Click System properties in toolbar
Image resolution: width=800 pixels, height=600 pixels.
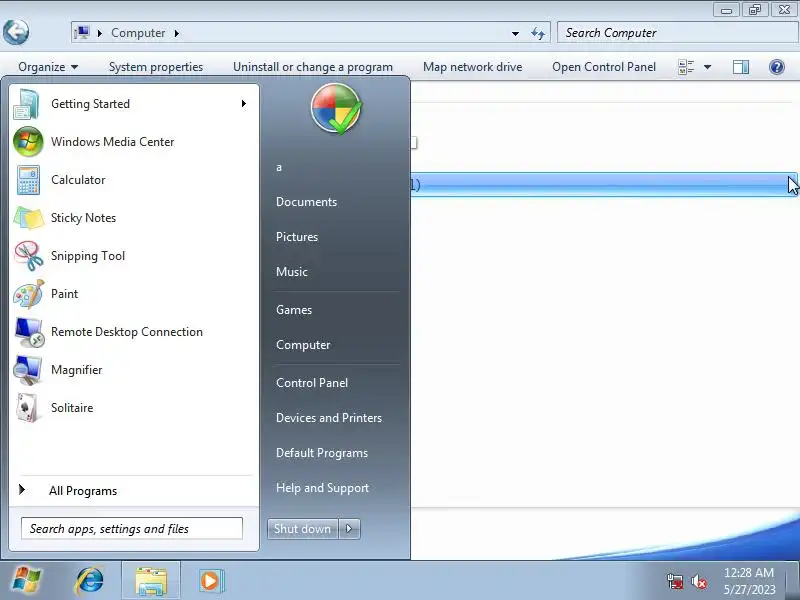tap(156, 67)
